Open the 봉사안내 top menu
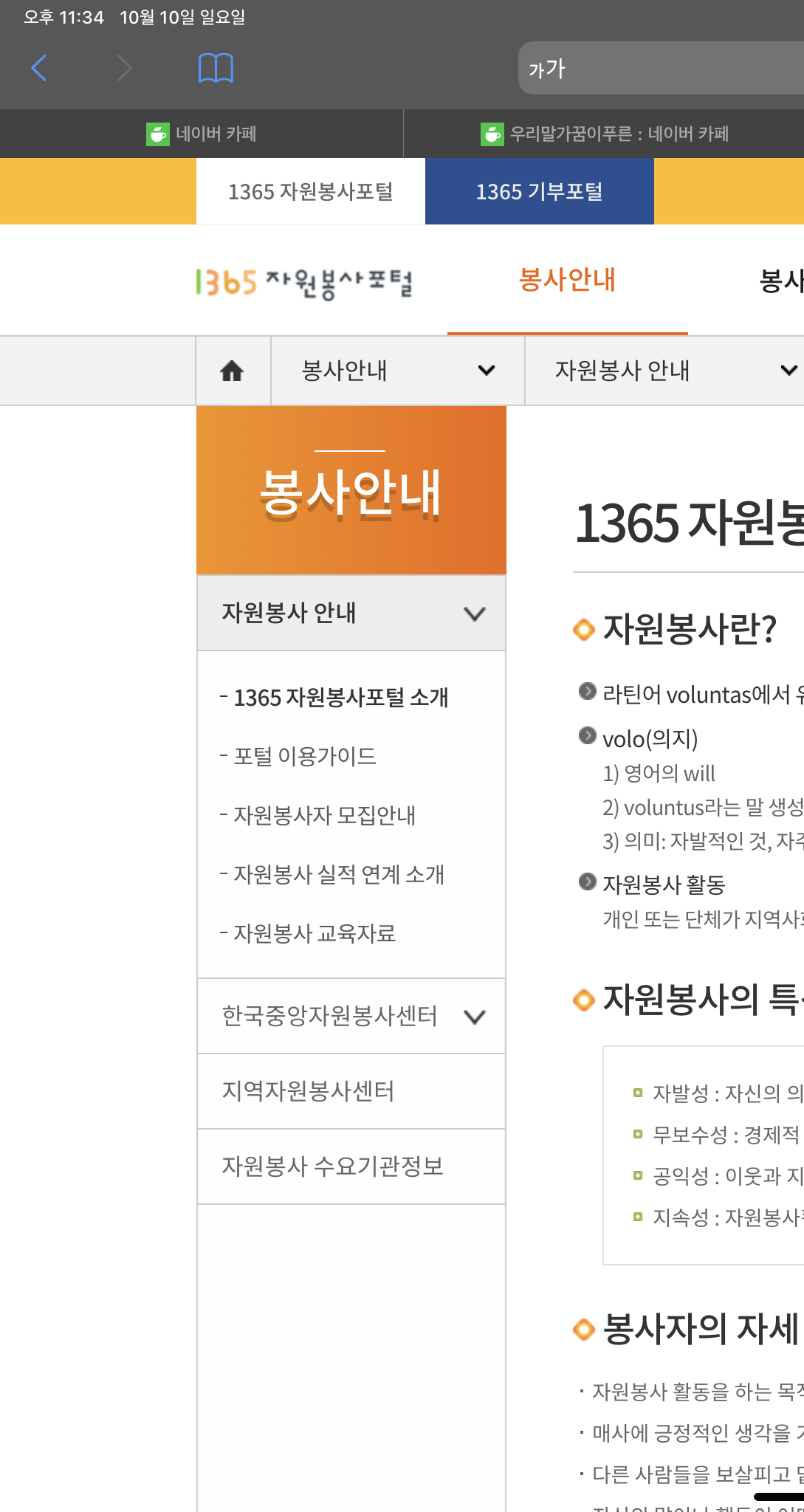Screen dimensions: 804x1512 click(567, 281)
